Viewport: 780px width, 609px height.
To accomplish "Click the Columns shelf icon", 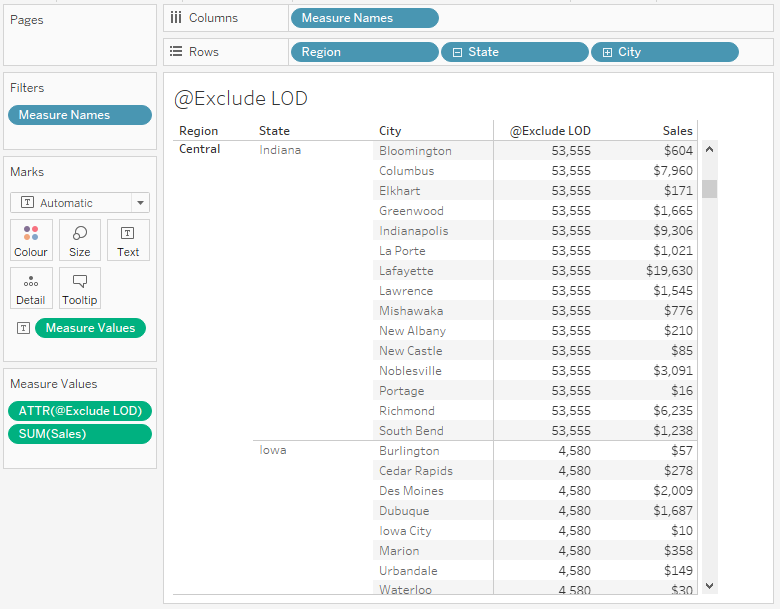I will click(x=176, y=18).
